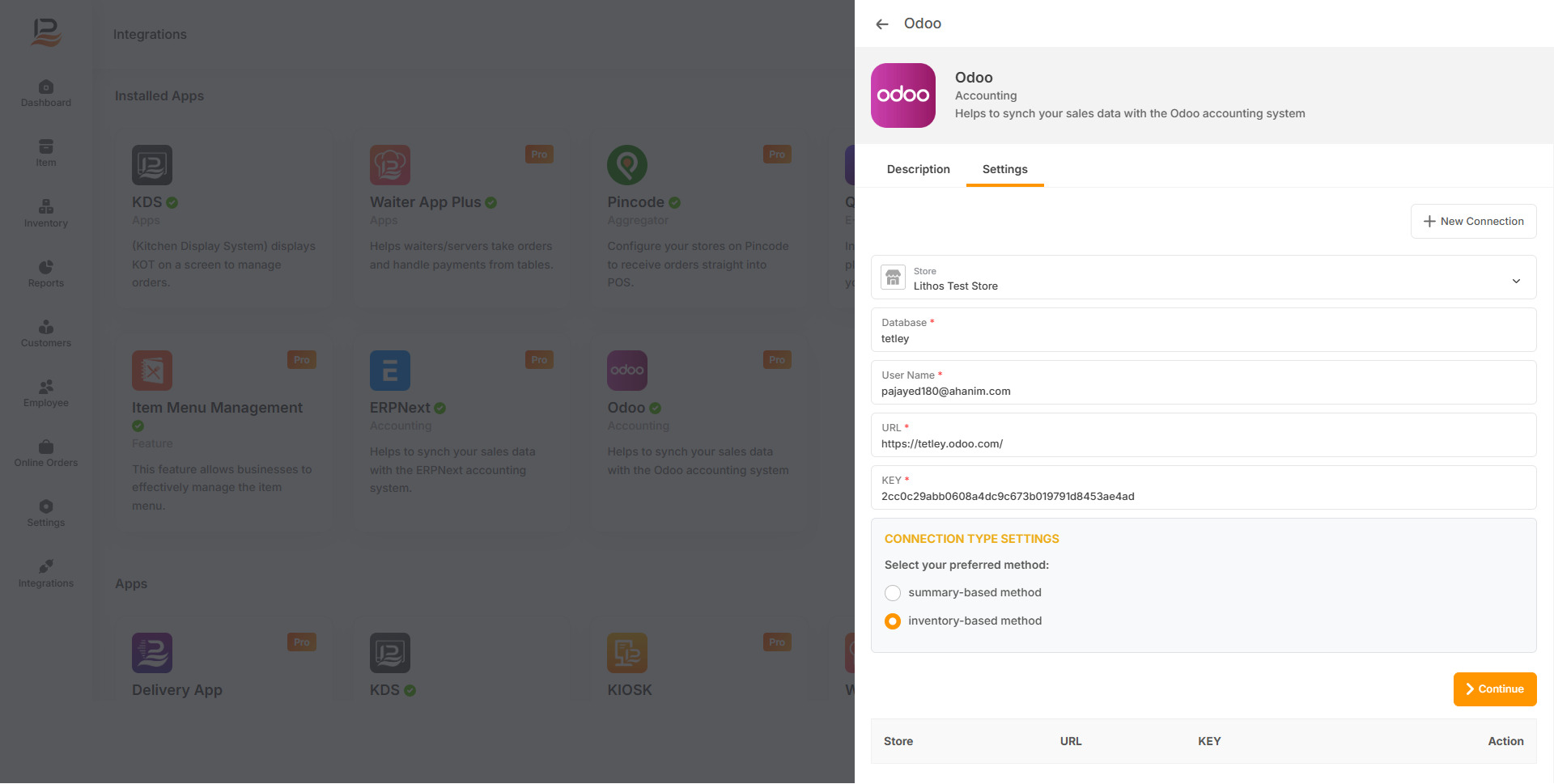
Task: Click the KIOSK title text
Action: pyautogui.click(x=630, y=690)
